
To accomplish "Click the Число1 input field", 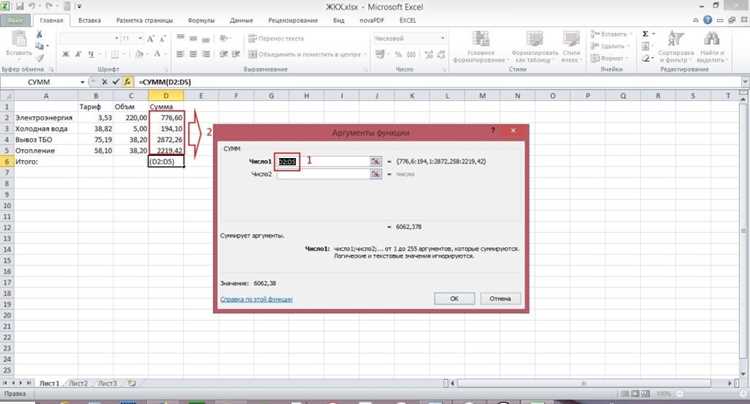I will (323, 162).
